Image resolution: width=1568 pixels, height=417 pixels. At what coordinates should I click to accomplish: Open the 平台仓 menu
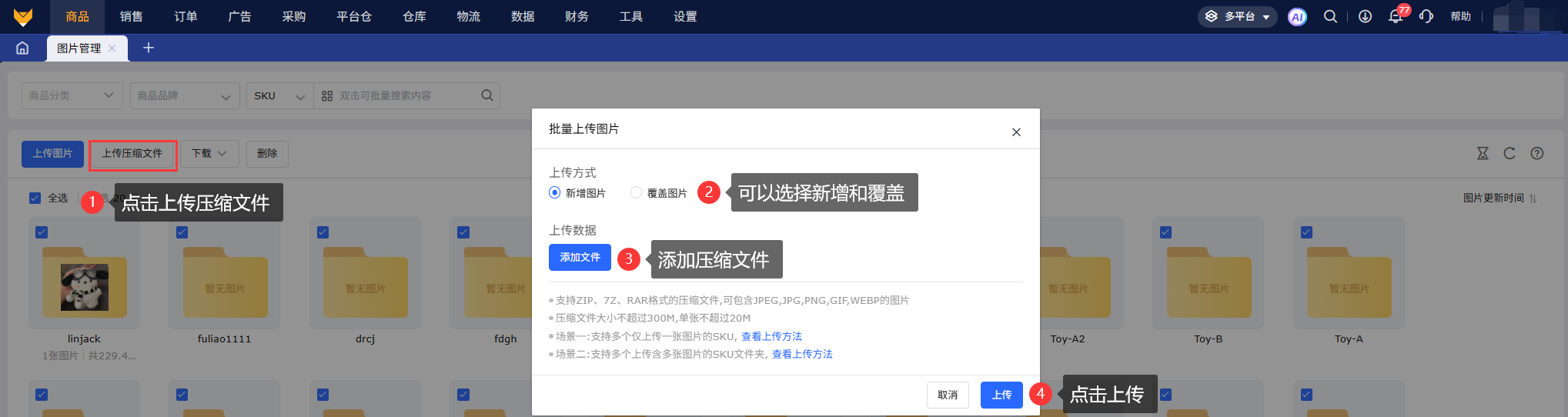point(354,16)
